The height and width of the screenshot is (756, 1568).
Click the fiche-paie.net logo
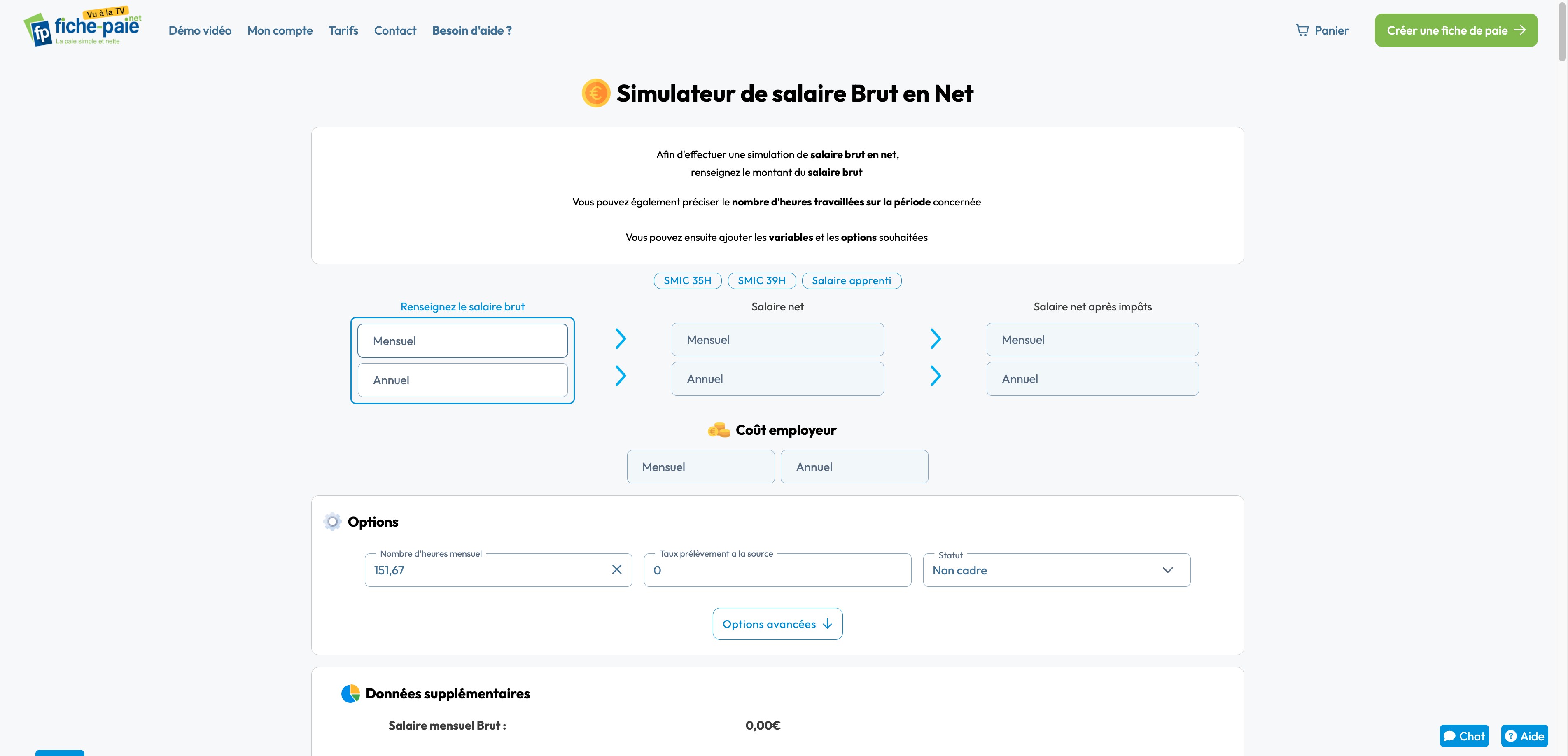(82, 28)
